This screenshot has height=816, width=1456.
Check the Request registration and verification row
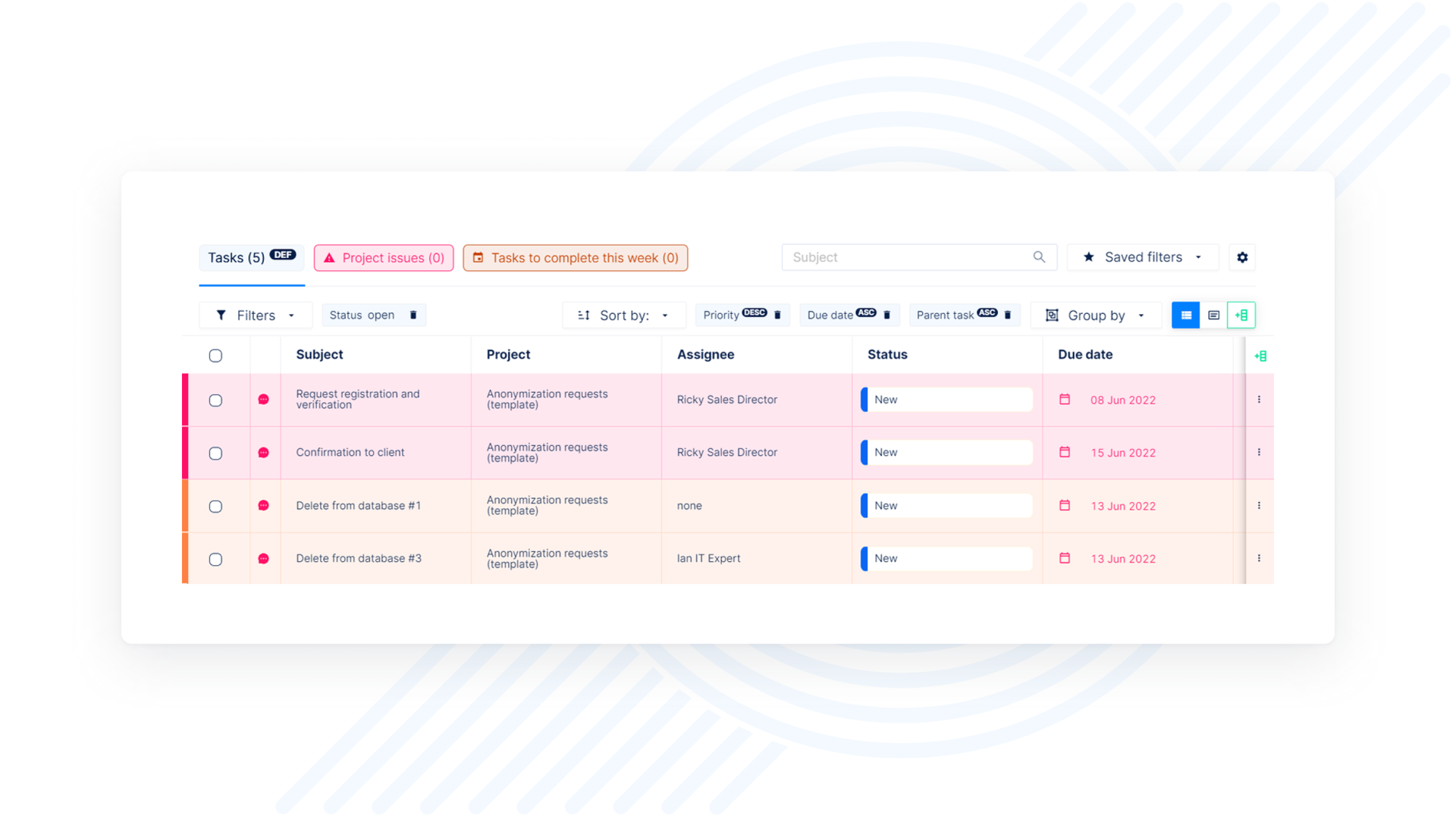coord(215,400)
